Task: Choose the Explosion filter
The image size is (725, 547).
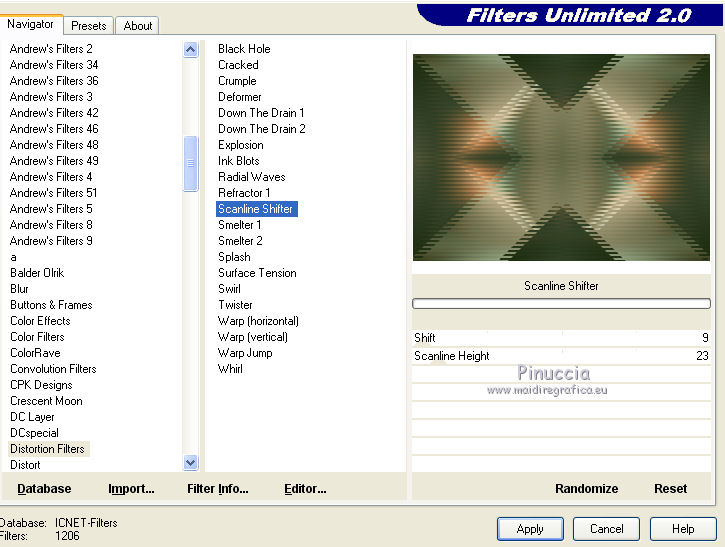Action: tap(240, 145)
